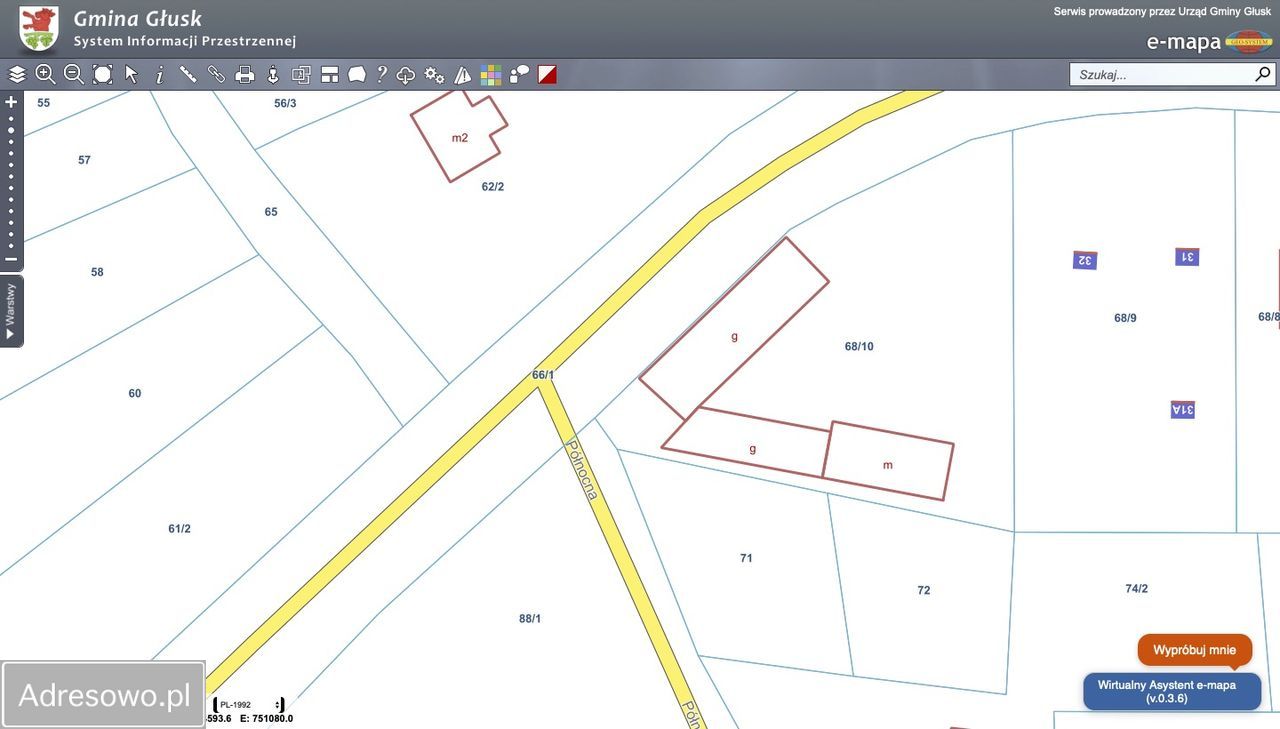Click parcel label 66/1

pyautogui.click(x=543, y=375)
